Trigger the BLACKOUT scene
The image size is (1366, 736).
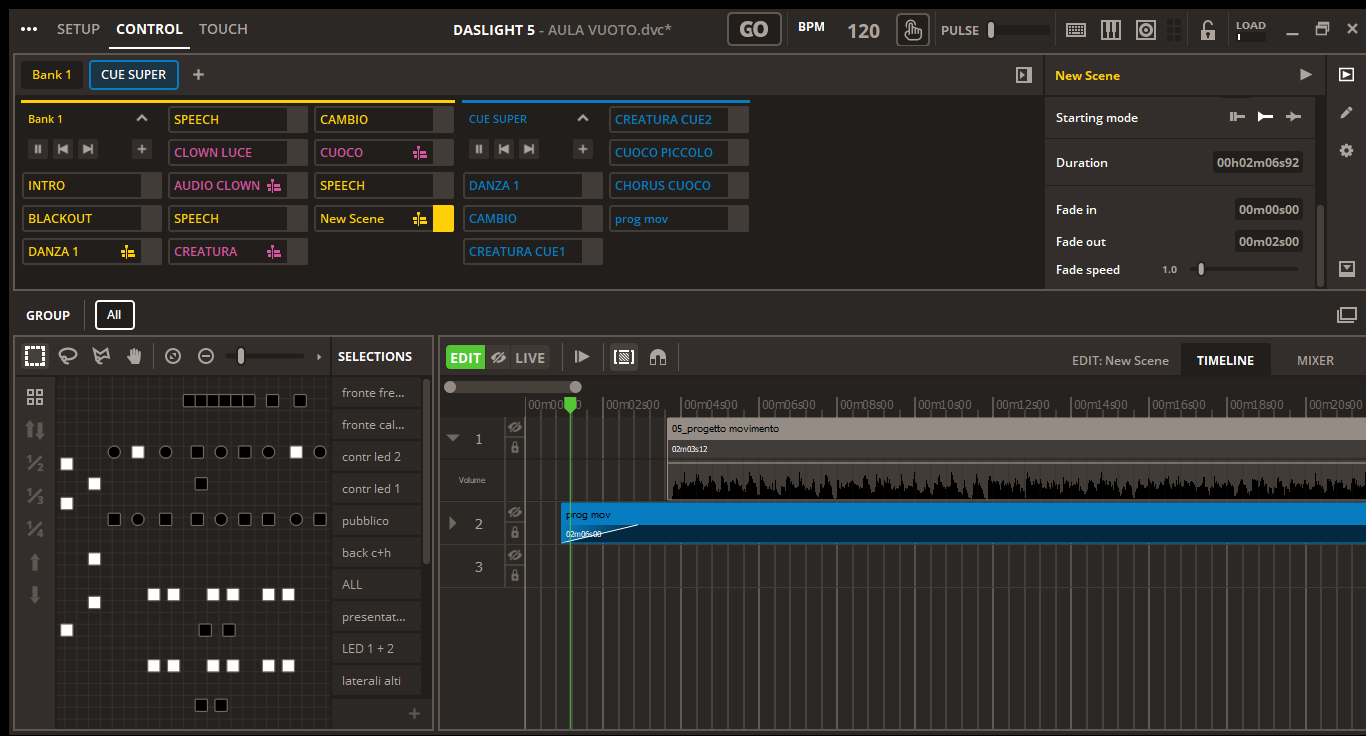[x=92, y=218]
